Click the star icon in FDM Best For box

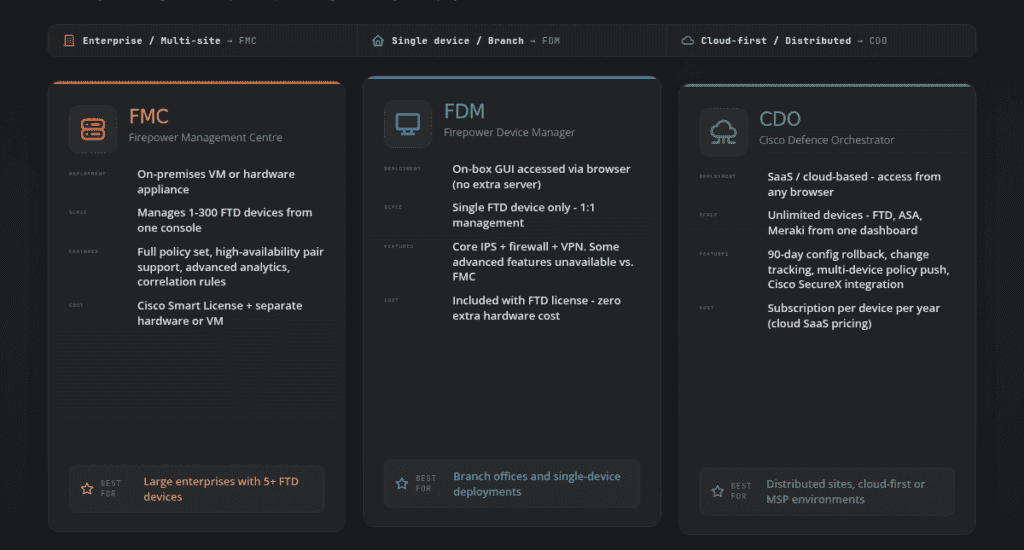click(402, 483)
